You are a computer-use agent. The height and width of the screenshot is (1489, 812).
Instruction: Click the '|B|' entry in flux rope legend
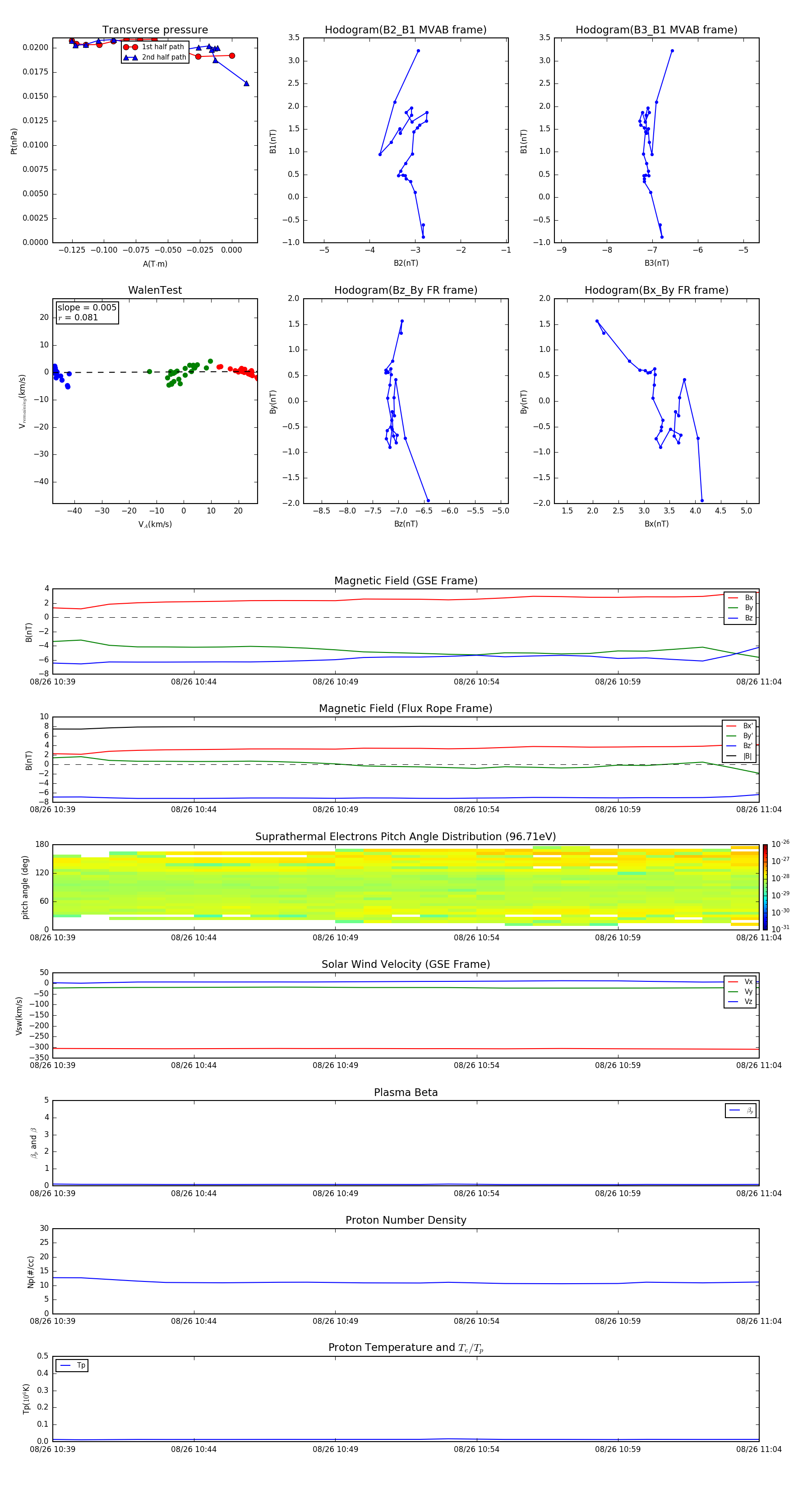click(739, 756)
